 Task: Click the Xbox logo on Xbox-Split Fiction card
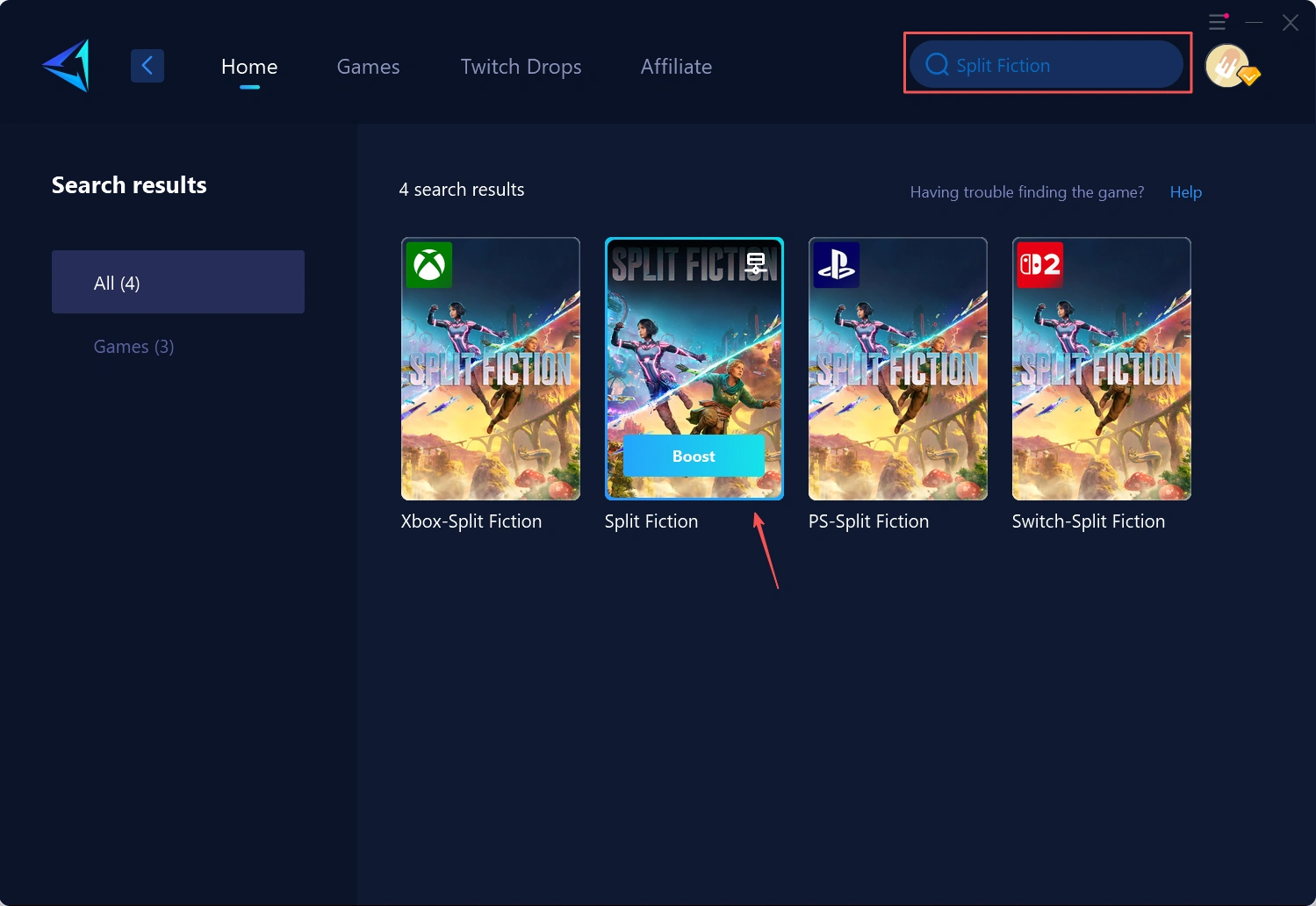tap(428, 264)
